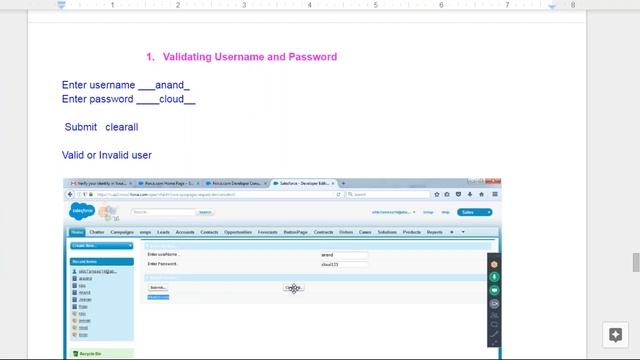Viewport: 640px width, 360px height.
Task: Click the home icon in embedded browser toolbar
Action: pyautogui.click(x=482, y=195)
